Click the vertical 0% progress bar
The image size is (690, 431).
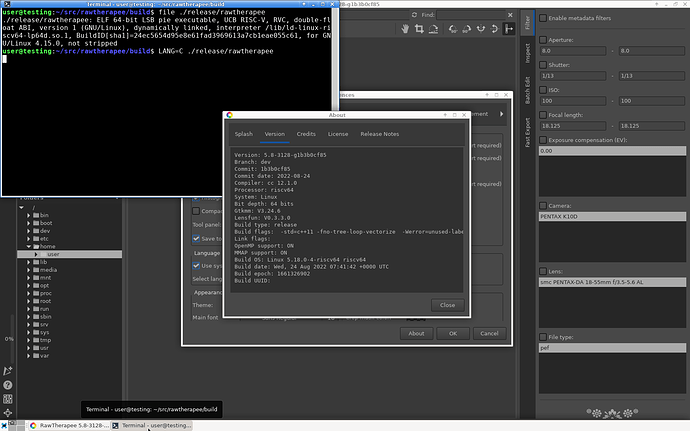(x=12, y=339)
